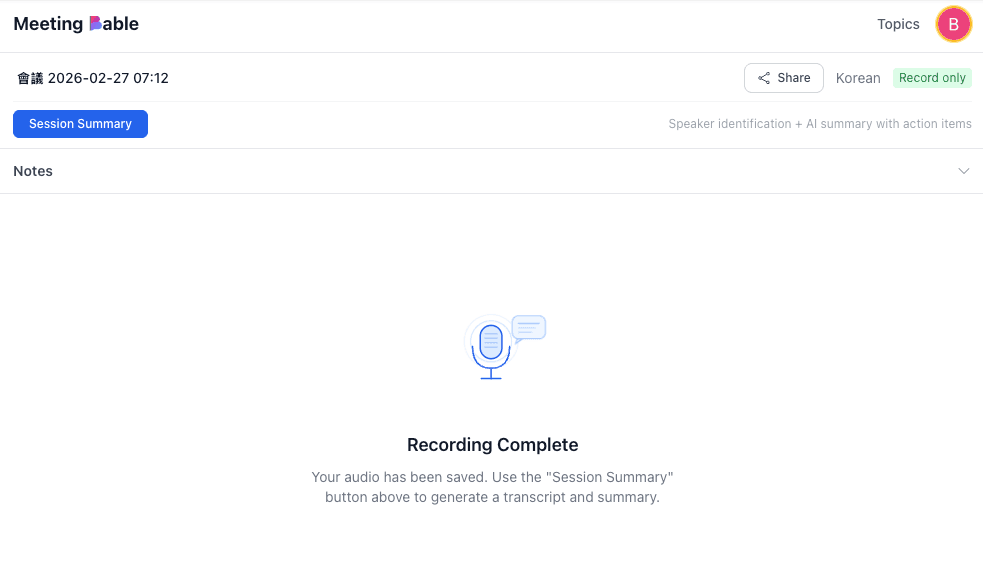983x588 pixels.
Task: Open Topics in the top navigation
Action: coord(898,24)
